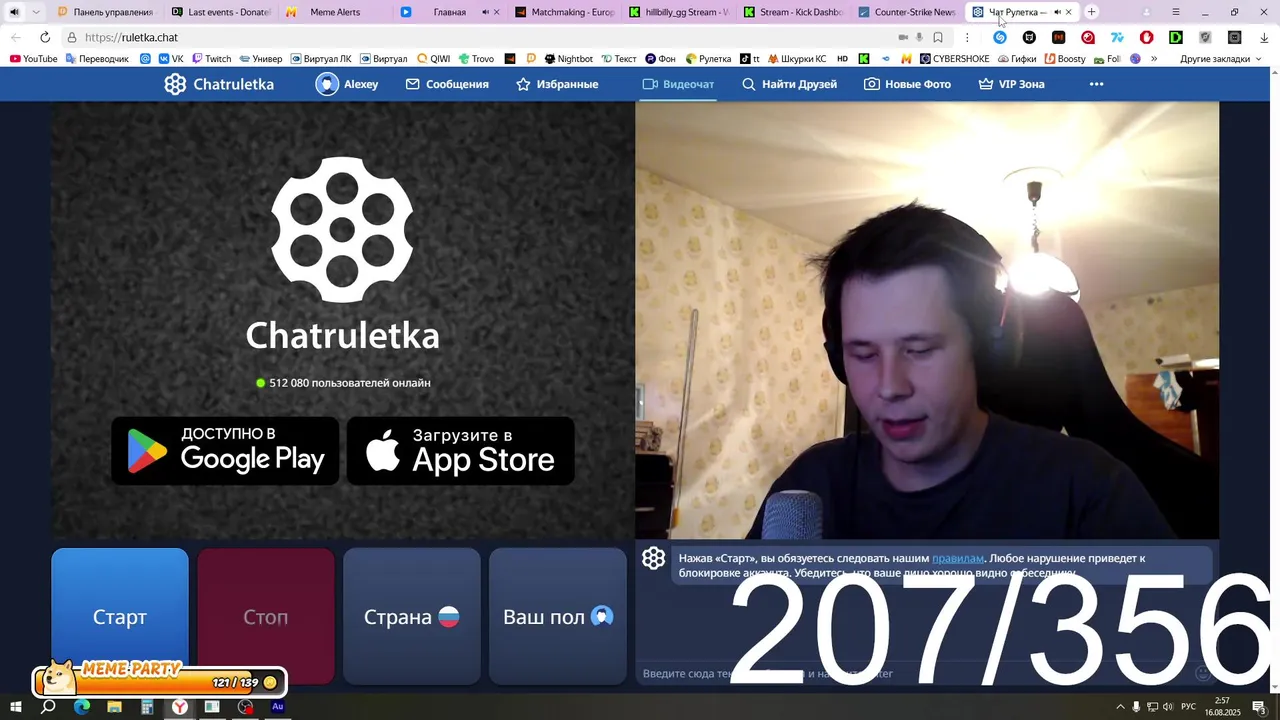The image size is (1280, 720).
Task: Reload the page with the refresh icon
Action: pos(45,37)
